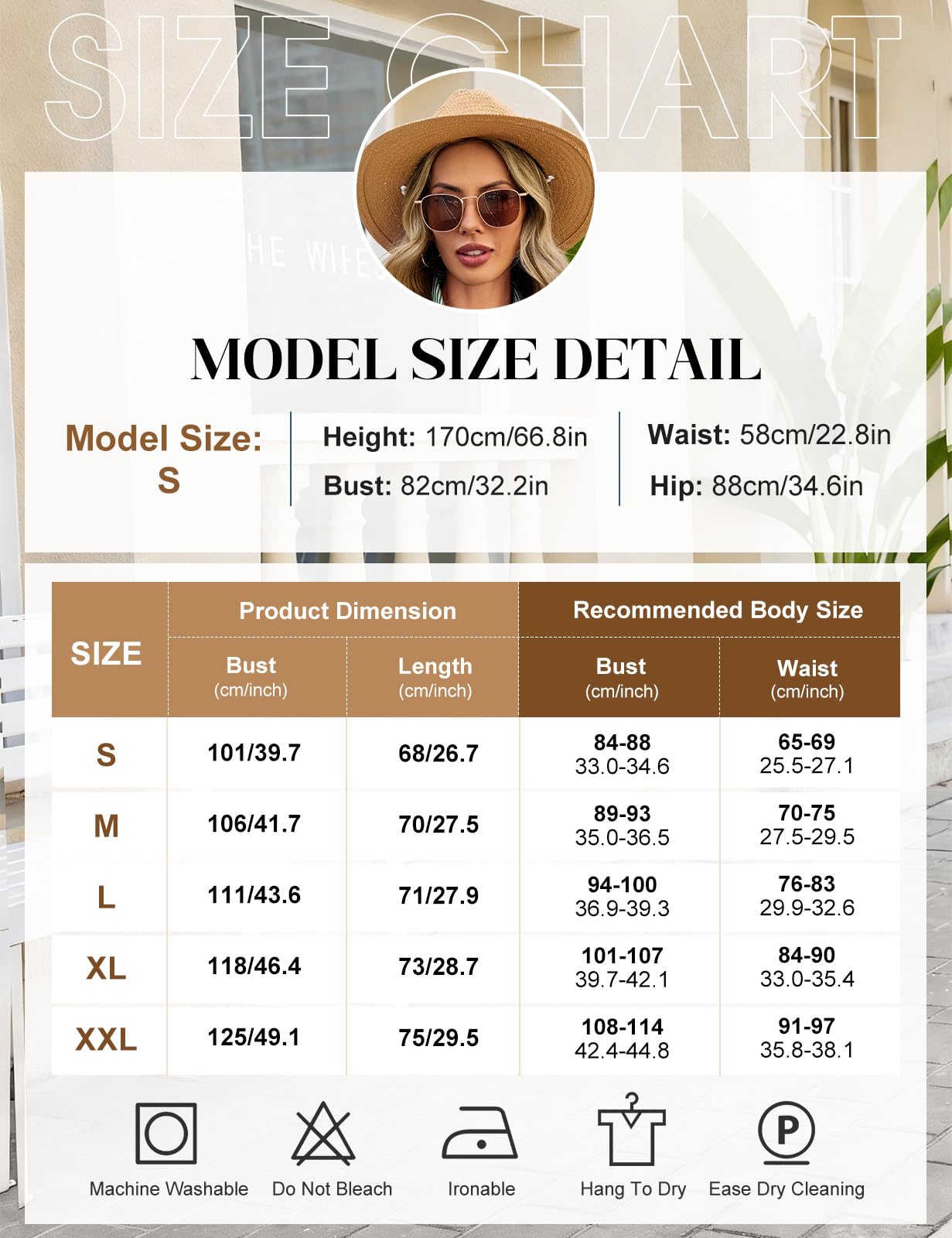Click the Recommended Body Size header

click(x=718, y=610)
